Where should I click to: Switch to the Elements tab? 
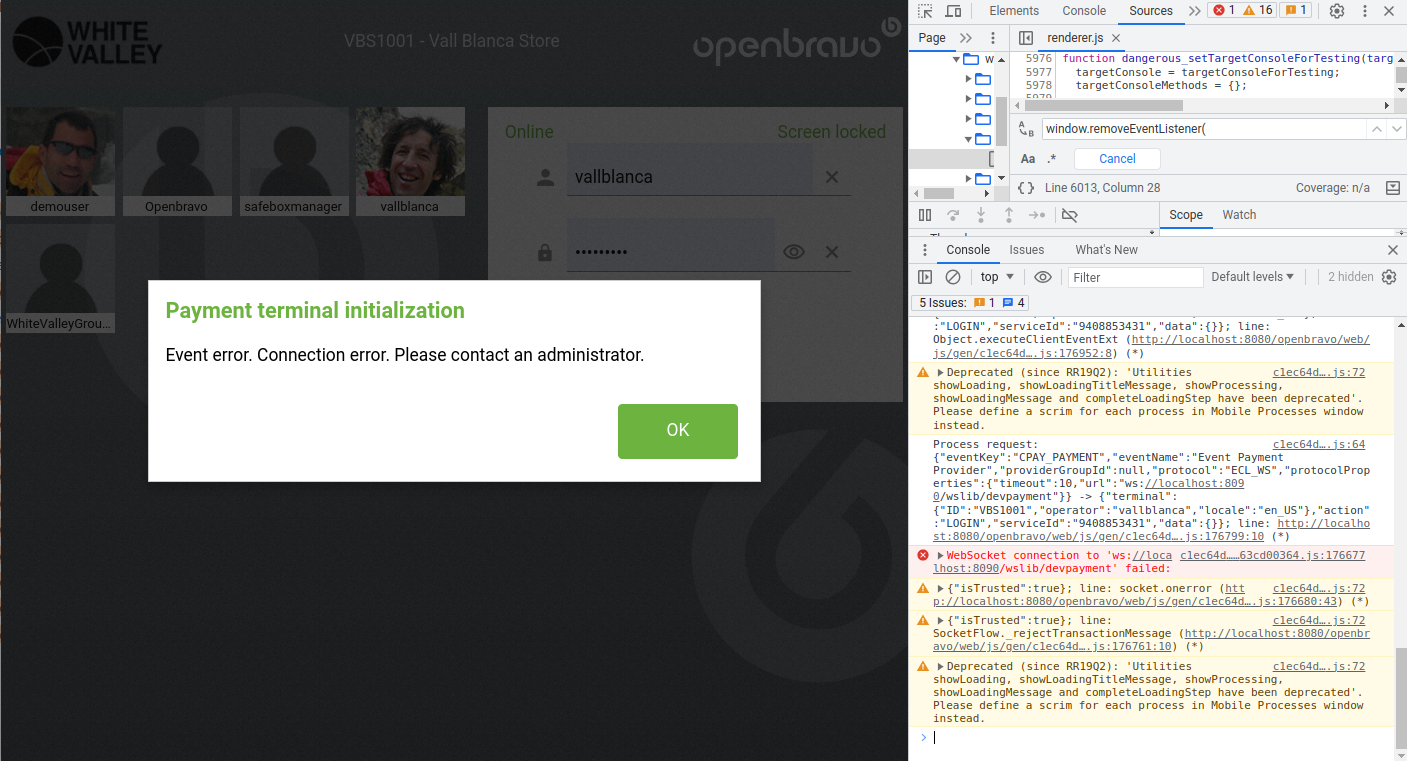click(x=1014, y=11)
